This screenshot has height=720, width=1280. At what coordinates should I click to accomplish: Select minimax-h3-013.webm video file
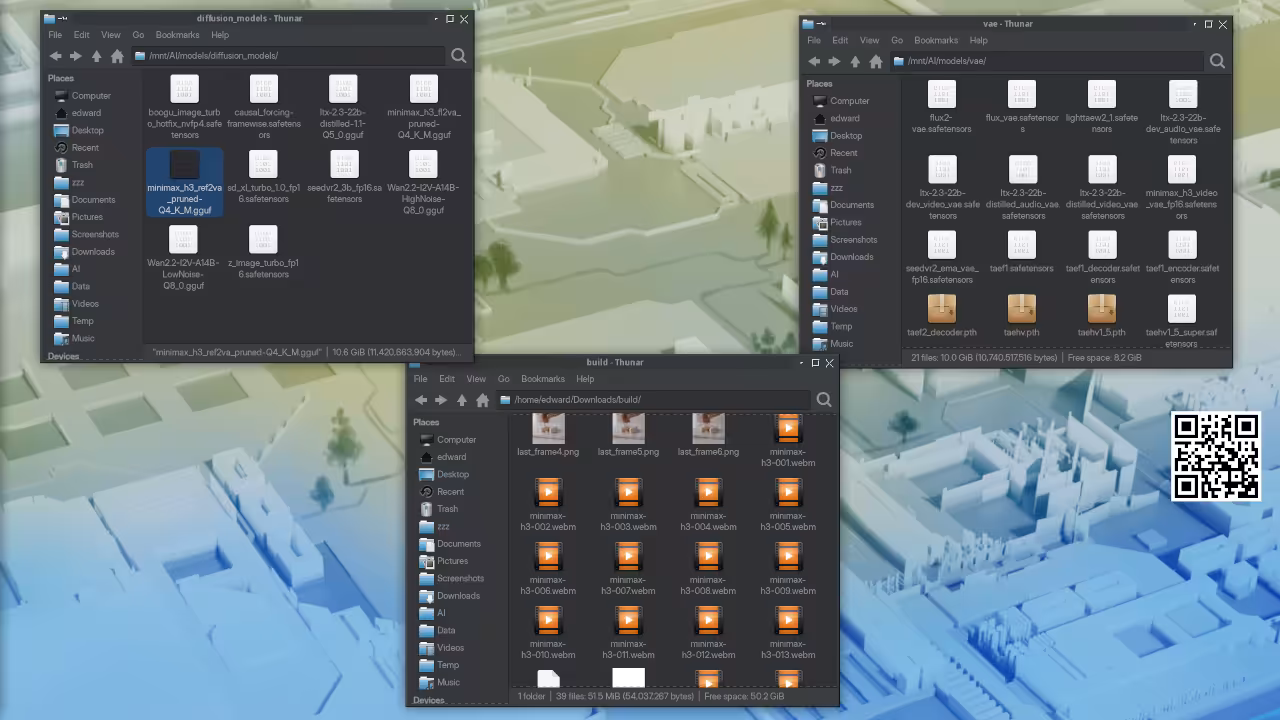click(x=788, y=634)
